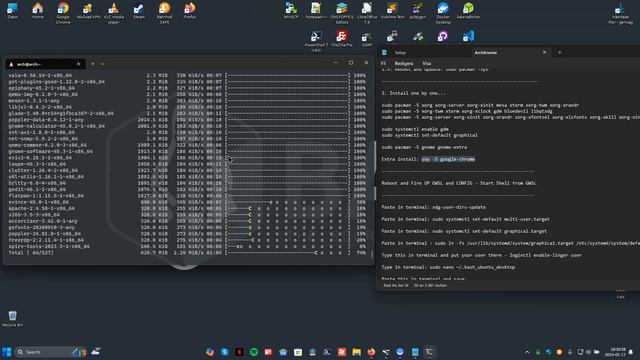
Task: Launch LibreOffice desktop shortcut
Action: pyautogui.click(x=367, y=13)
